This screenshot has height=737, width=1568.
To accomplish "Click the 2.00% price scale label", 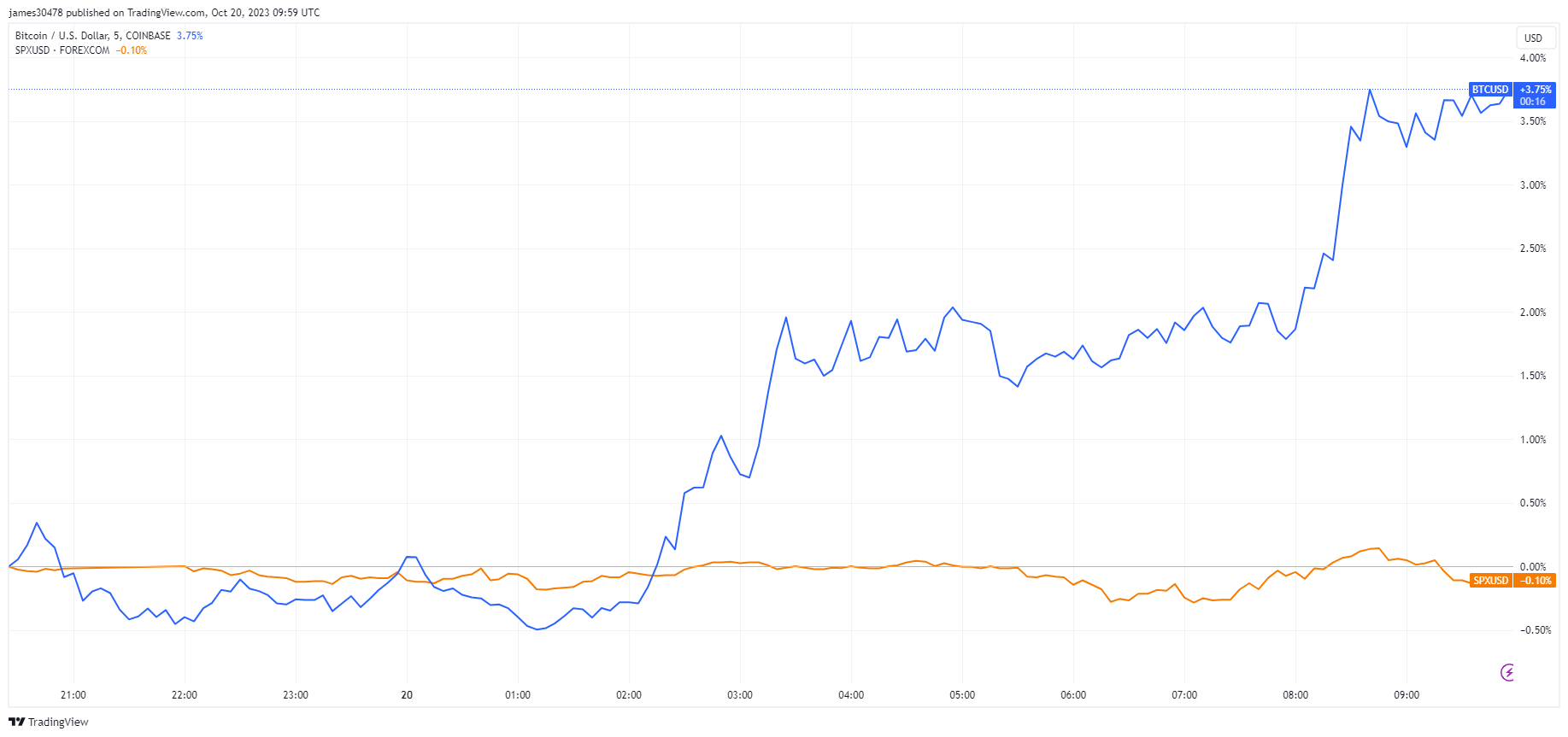I will point(1533,313).
